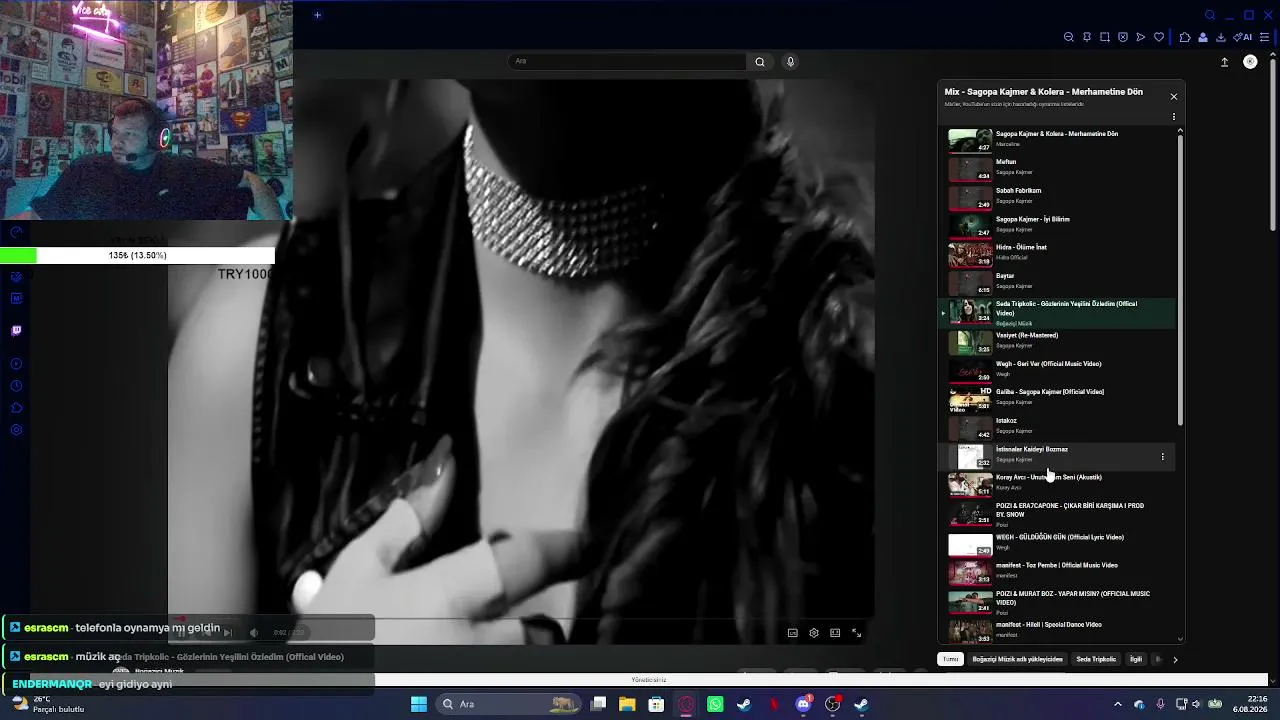
Task: Open Discord from the taskbar
Action: click(803, 704)
